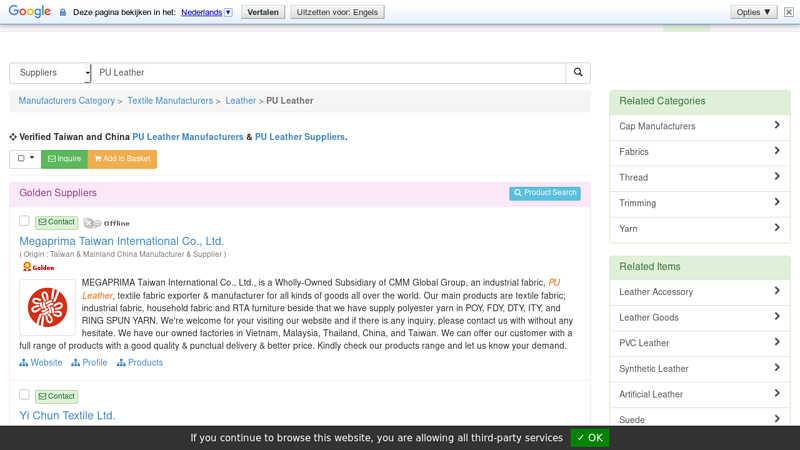Close the Google Translate bar
The width and height of the screenshot is (800, 450).
[x=788, y=12]
